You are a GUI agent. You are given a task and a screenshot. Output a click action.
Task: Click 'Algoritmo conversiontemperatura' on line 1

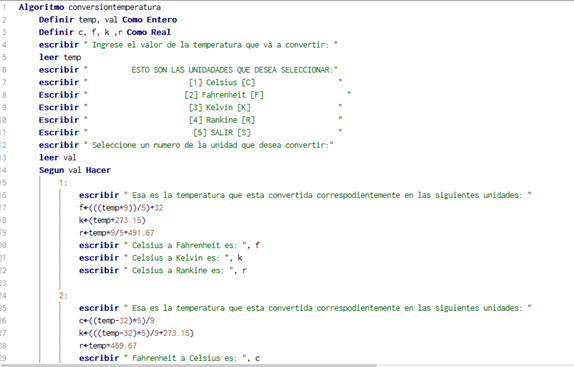click(x=90, y=7)
